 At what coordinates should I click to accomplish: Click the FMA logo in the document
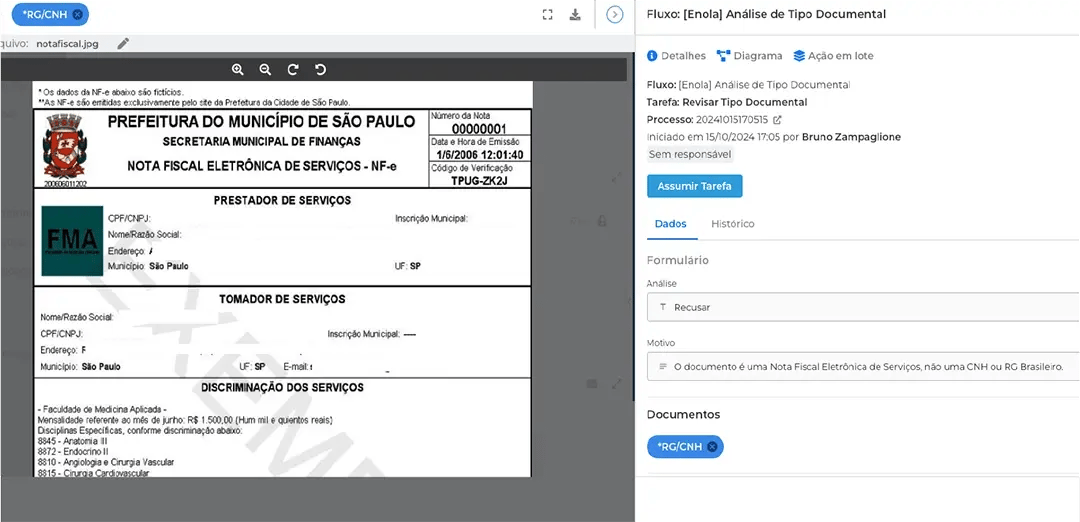click(72, 241)
